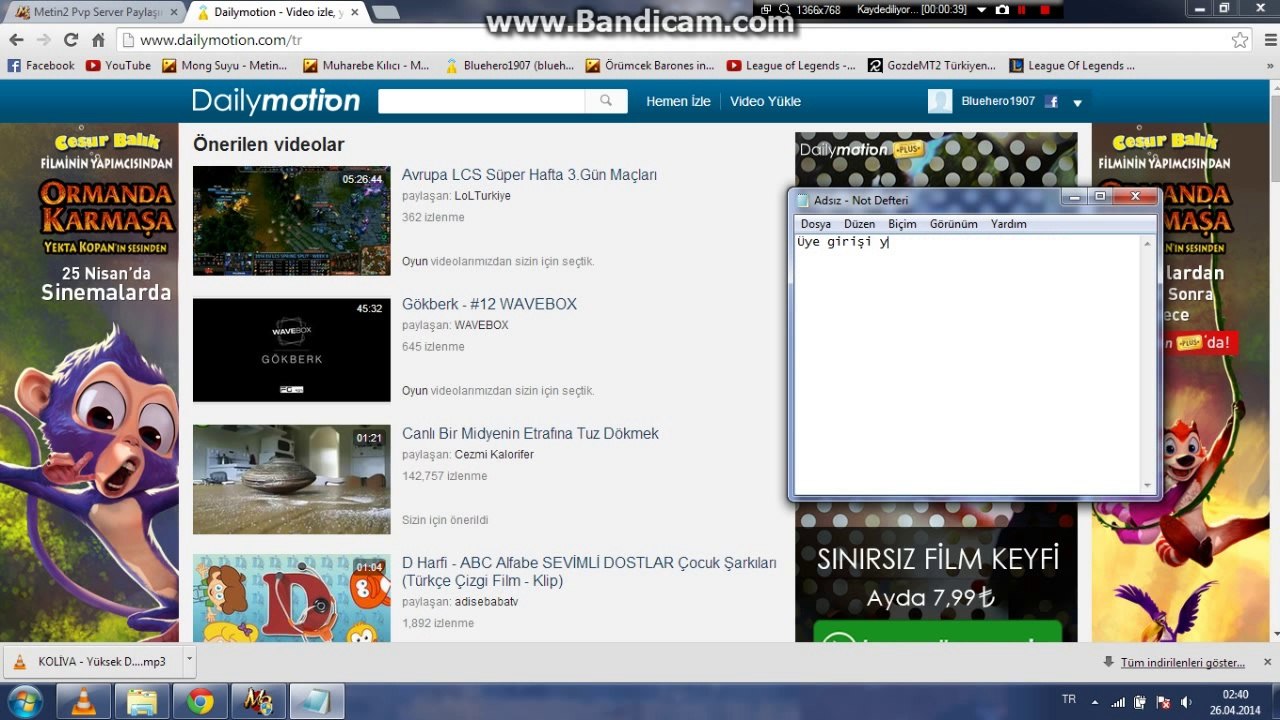Open the Düzen menu in Notepad
The image size is (1280, 720).
pyautogui.click(x=859, y=224)
